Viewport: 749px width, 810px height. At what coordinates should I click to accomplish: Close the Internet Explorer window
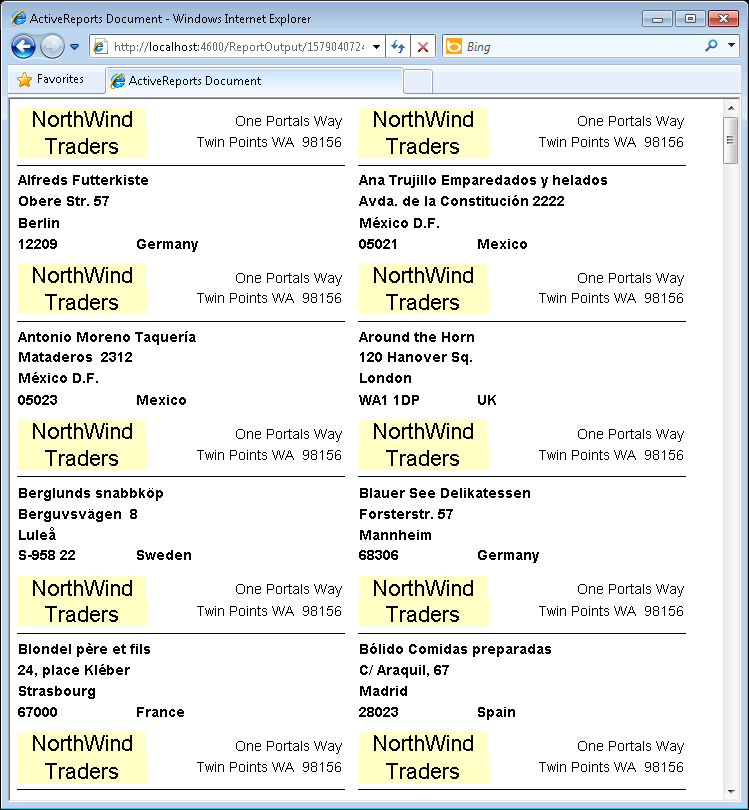(x=723, y=19)
